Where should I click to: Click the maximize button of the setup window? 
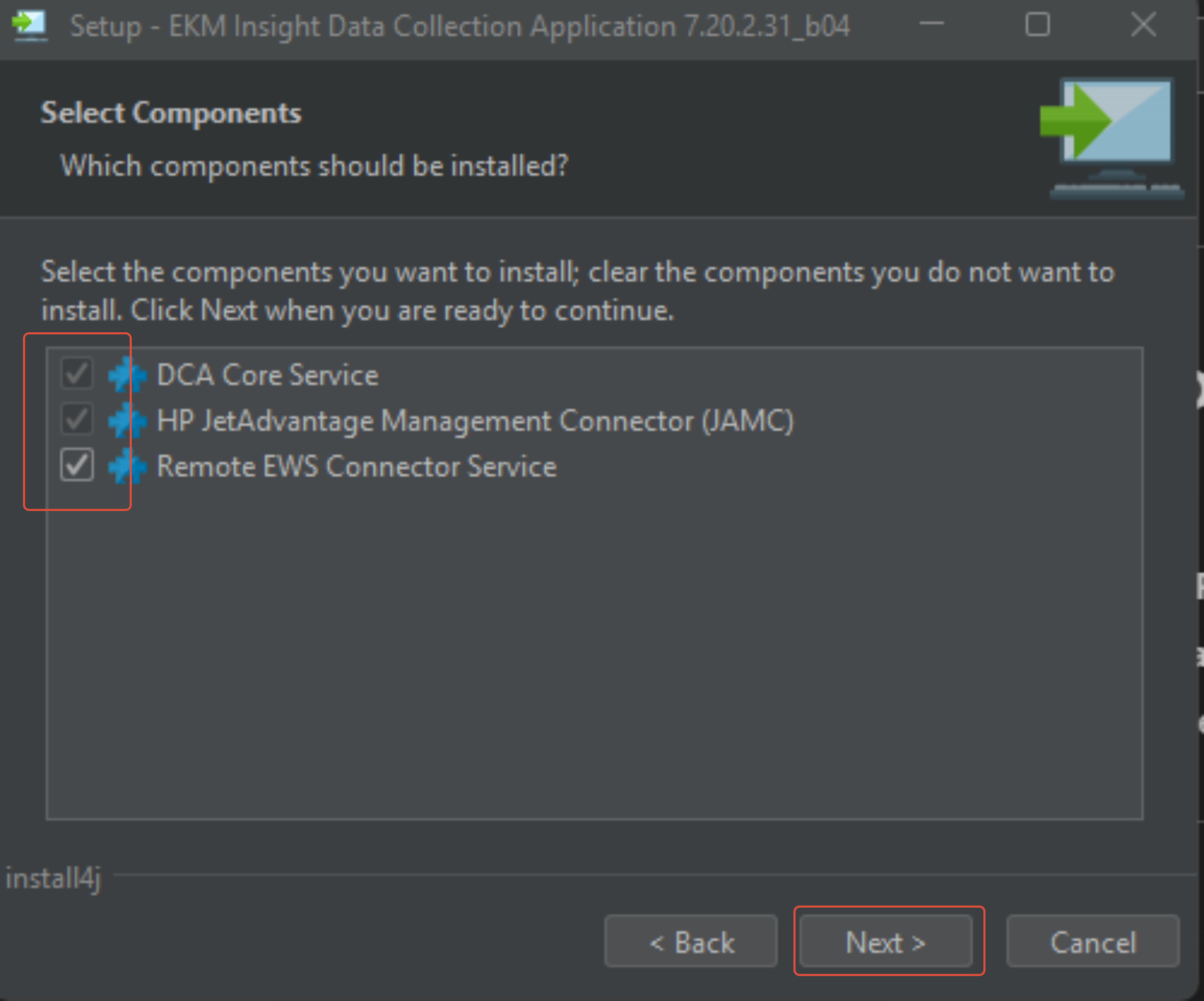coord(1038,25)
